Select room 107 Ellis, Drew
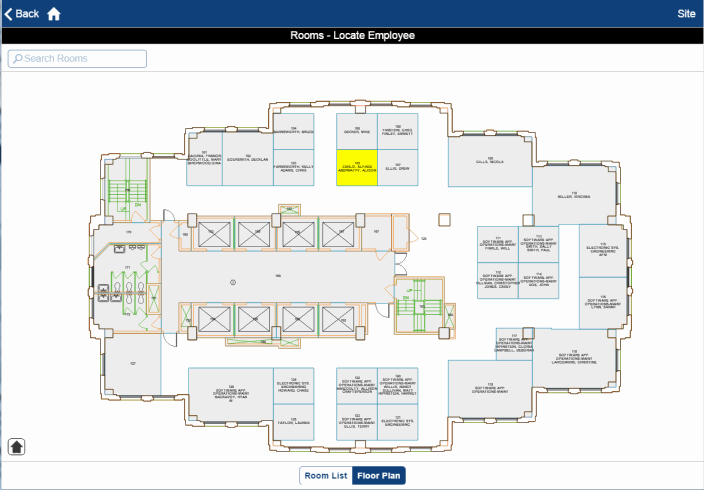Screen dimensions: 704x490 tap(397, 168)
